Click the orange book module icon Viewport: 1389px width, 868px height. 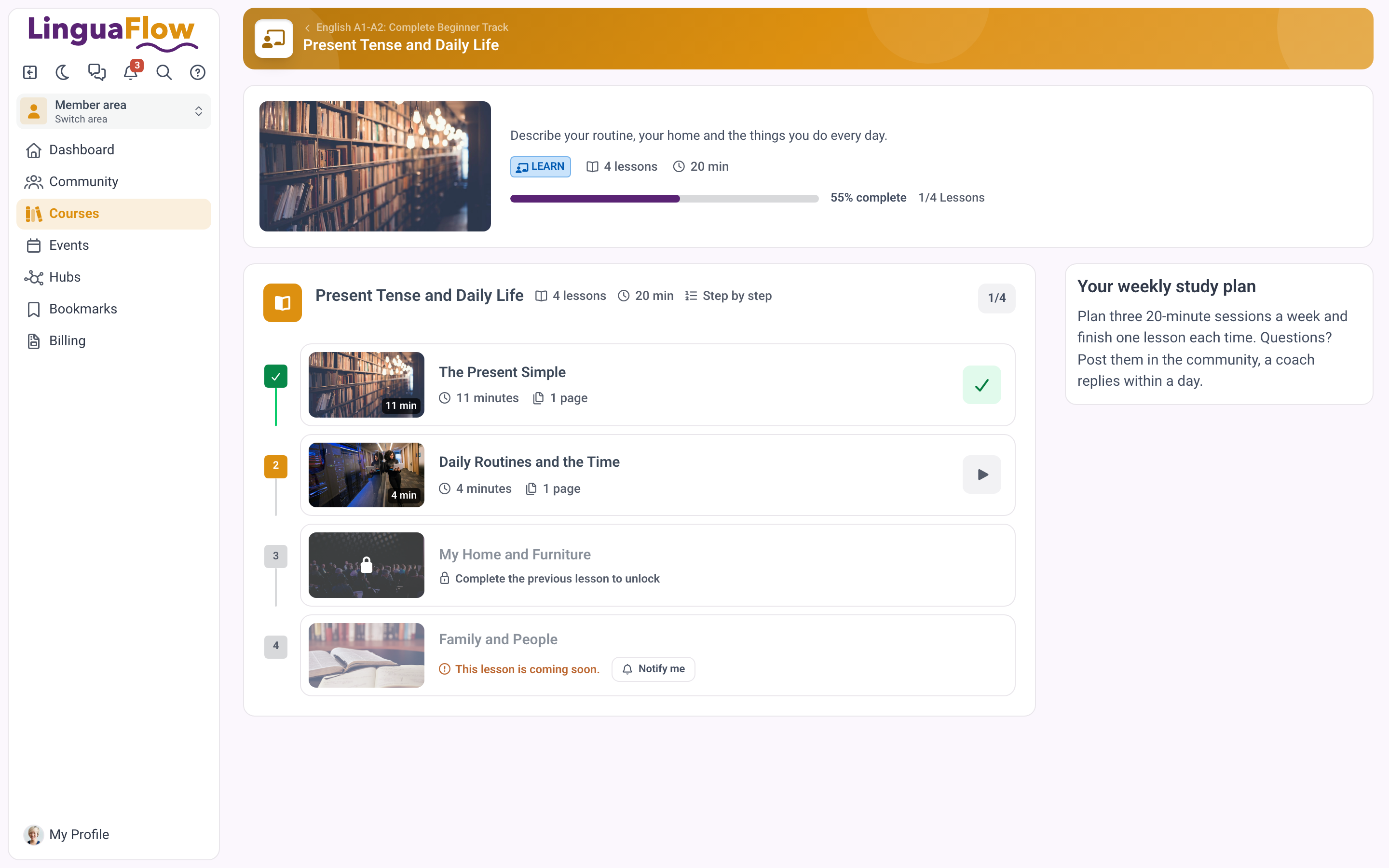tap(283, 302)
